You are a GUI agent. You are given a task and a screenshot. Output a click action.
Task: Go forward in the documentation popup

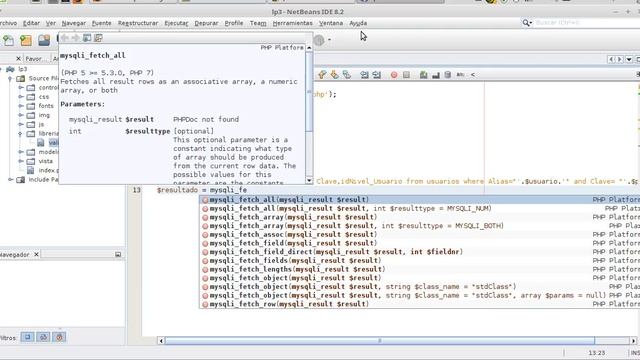pos(76,38)
